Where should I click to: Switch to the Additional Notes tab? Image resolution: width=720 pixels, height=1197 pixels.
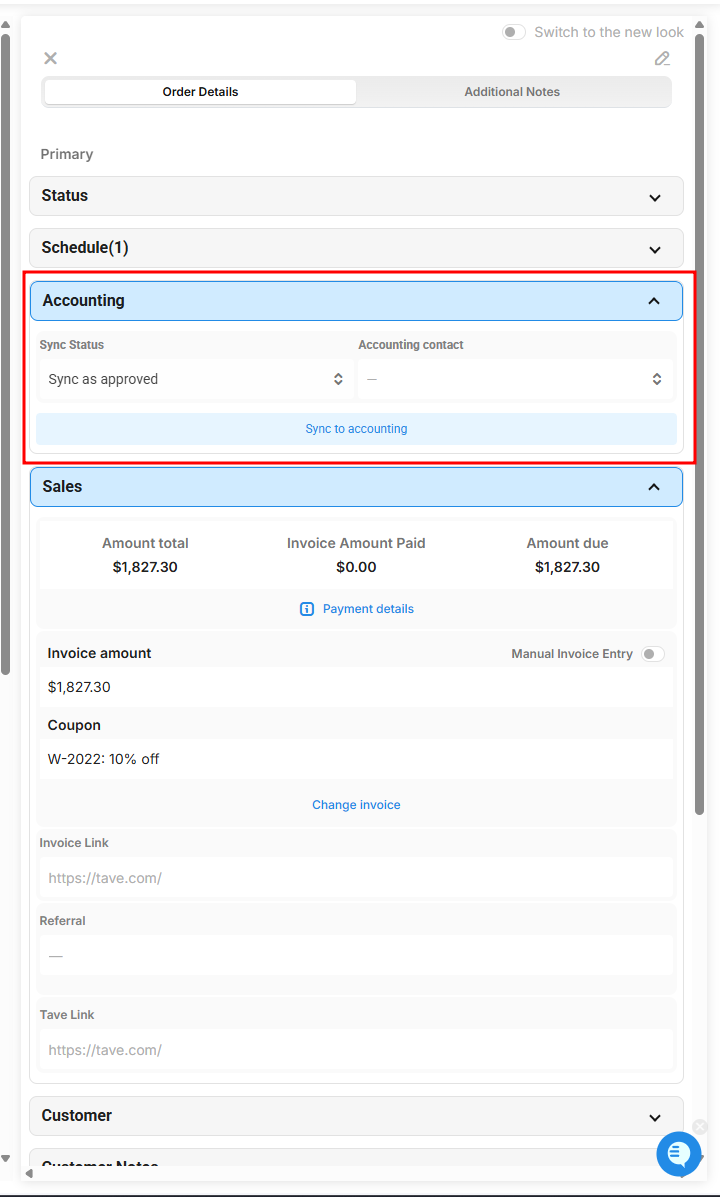[x=512, y=92]
